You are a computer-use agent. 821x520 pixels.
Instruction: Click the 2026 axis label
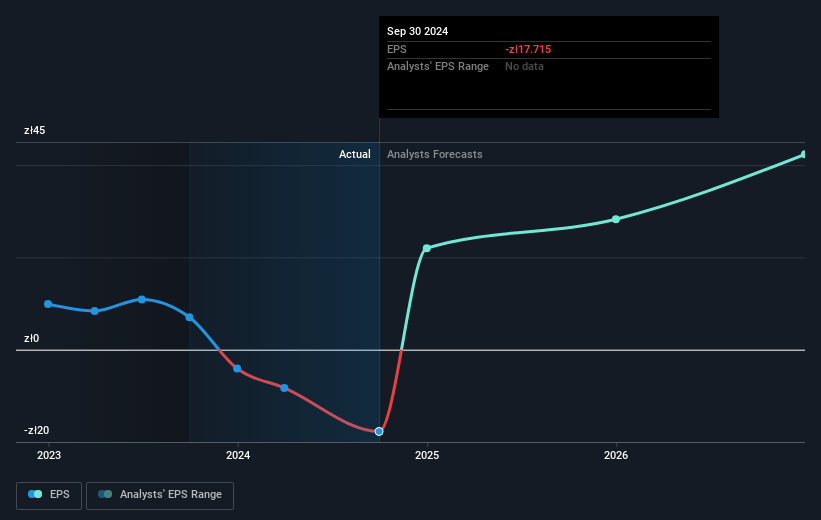(616, 455)
